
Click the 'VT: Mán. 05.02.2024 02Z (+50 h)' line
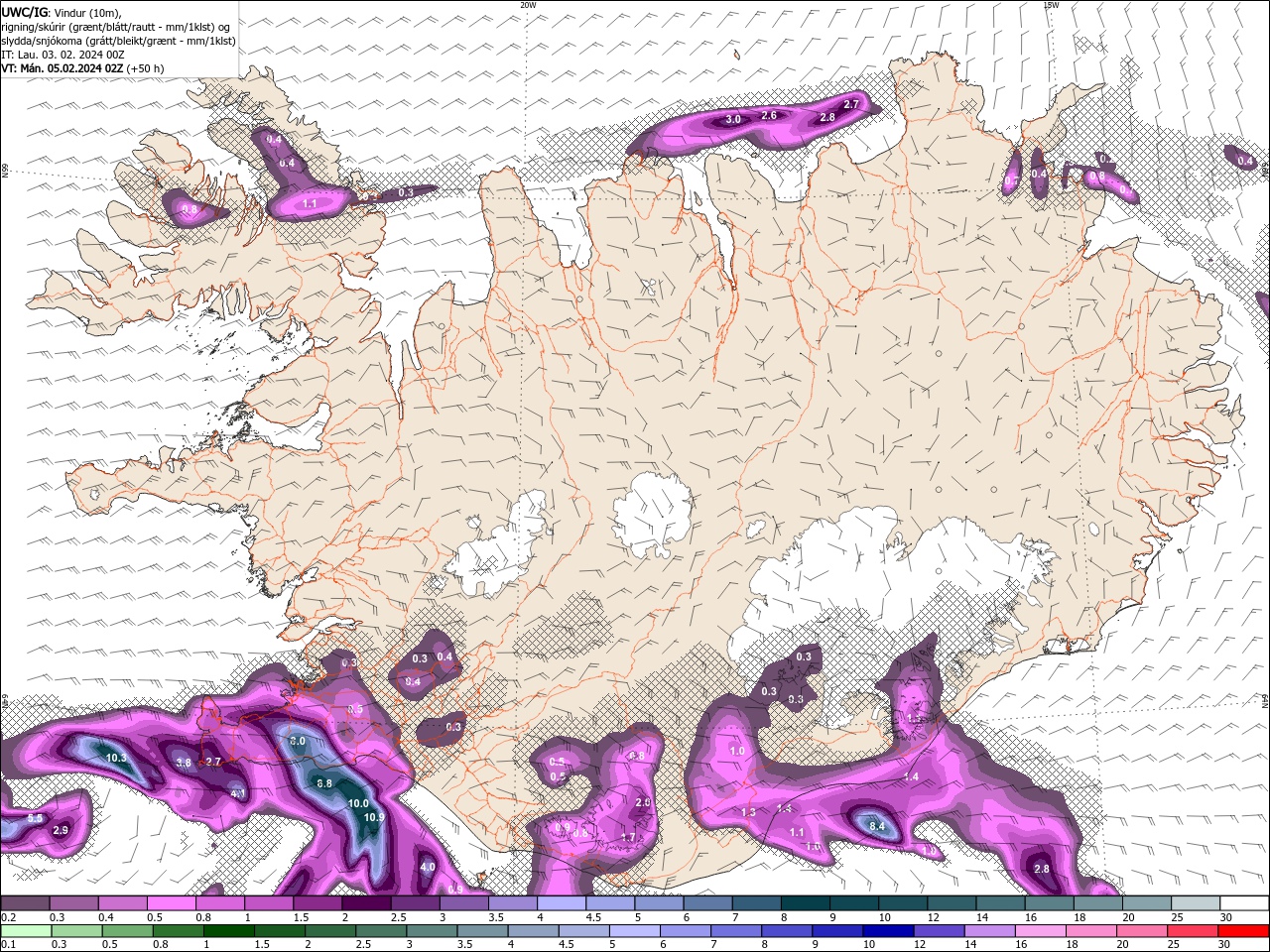coord(83,68)
